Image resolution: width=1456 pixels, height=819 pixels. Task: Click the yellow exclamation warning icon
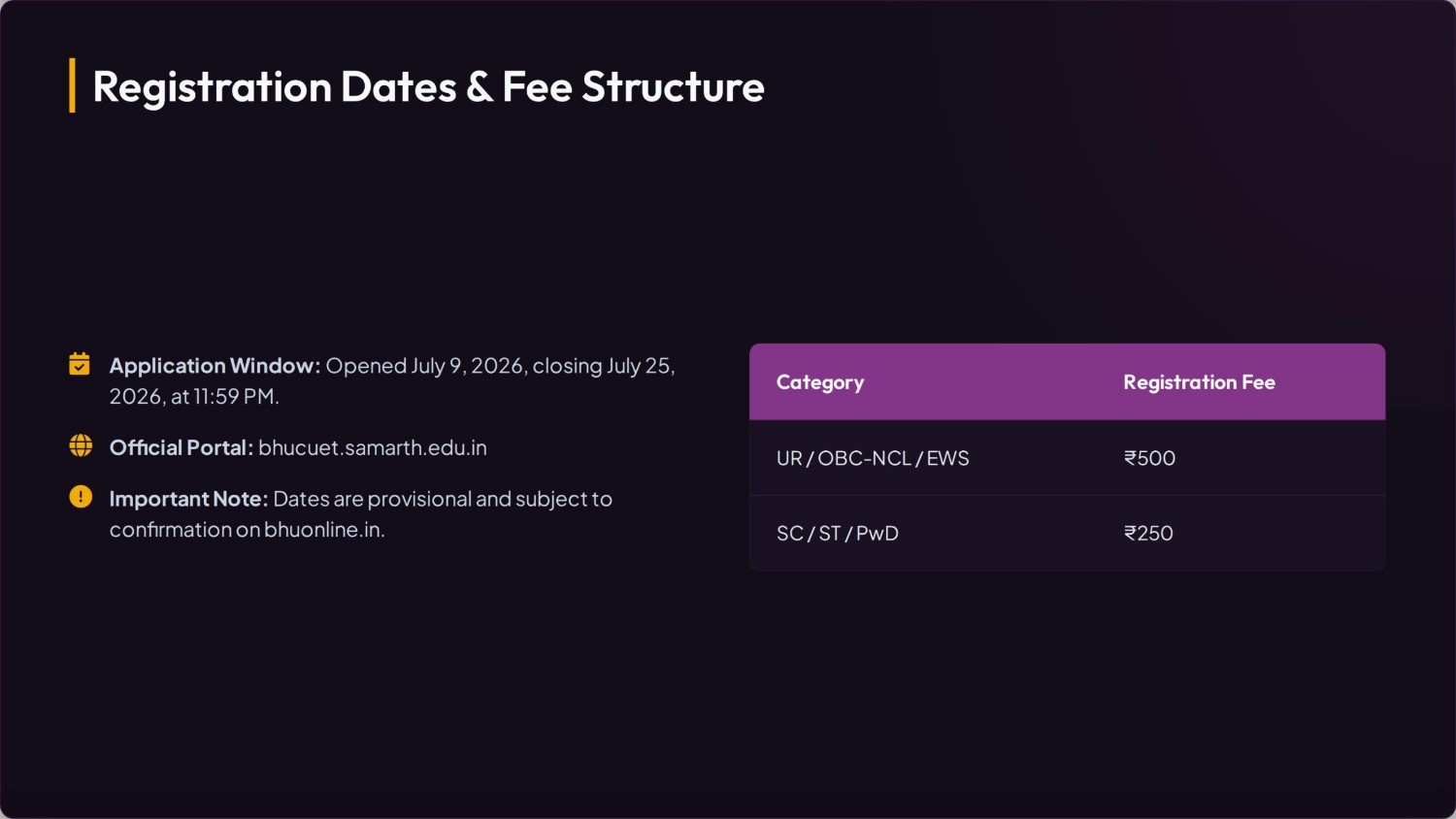pyautogui.click(x=81, y=497)
